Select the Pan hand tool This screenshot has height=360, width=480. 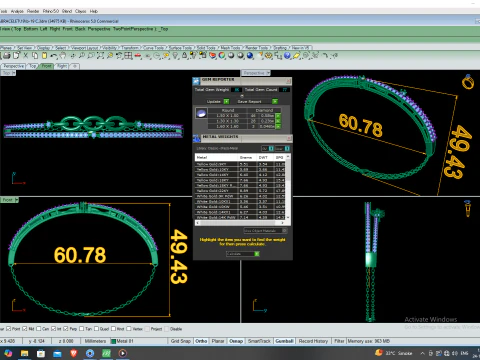[x=63, y=56]
